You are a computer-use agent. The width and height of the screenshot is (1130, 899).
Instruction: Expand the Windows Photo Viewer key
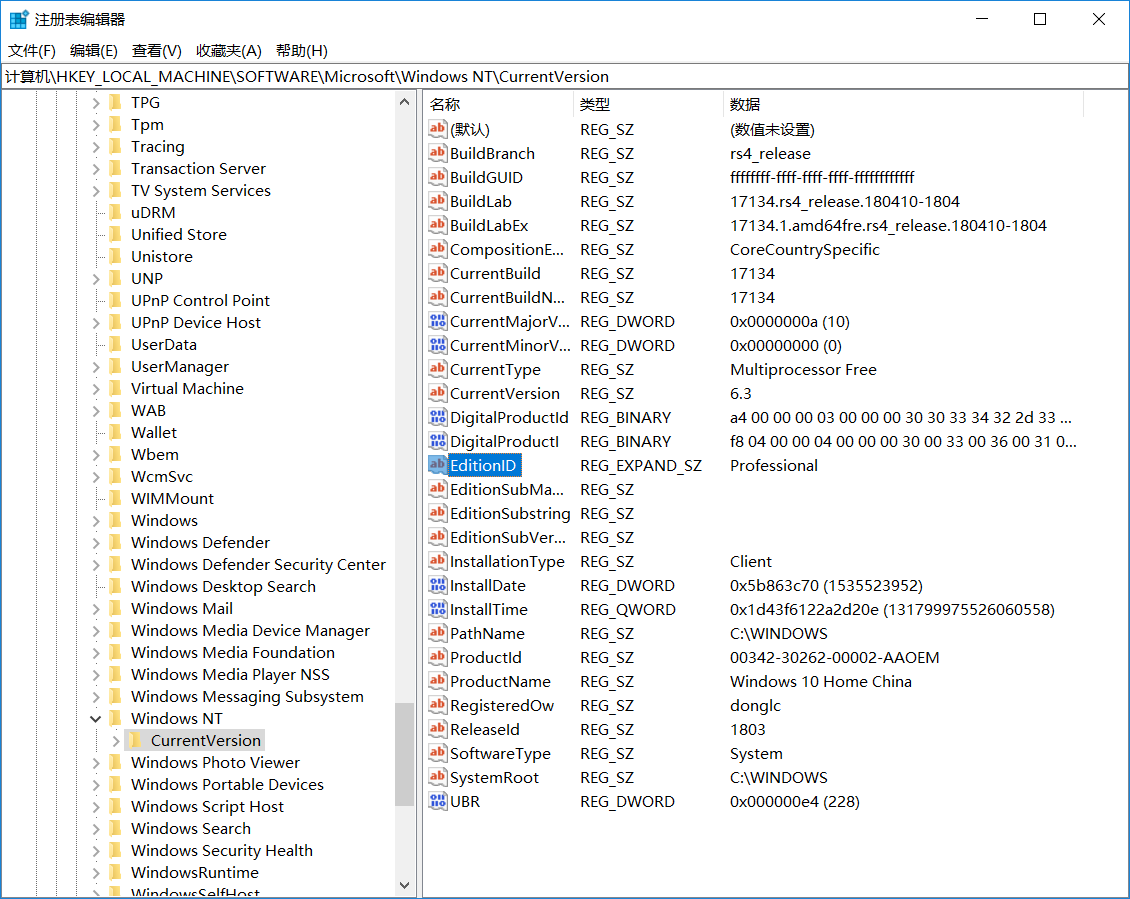96,763
